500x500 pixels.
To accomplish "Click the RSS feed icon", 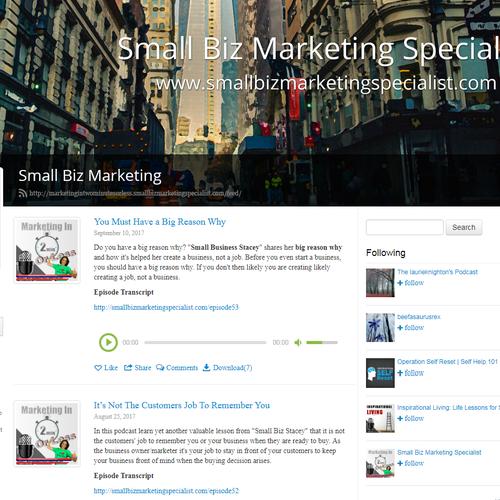I will pyautogui.click(x=23, y=193).
